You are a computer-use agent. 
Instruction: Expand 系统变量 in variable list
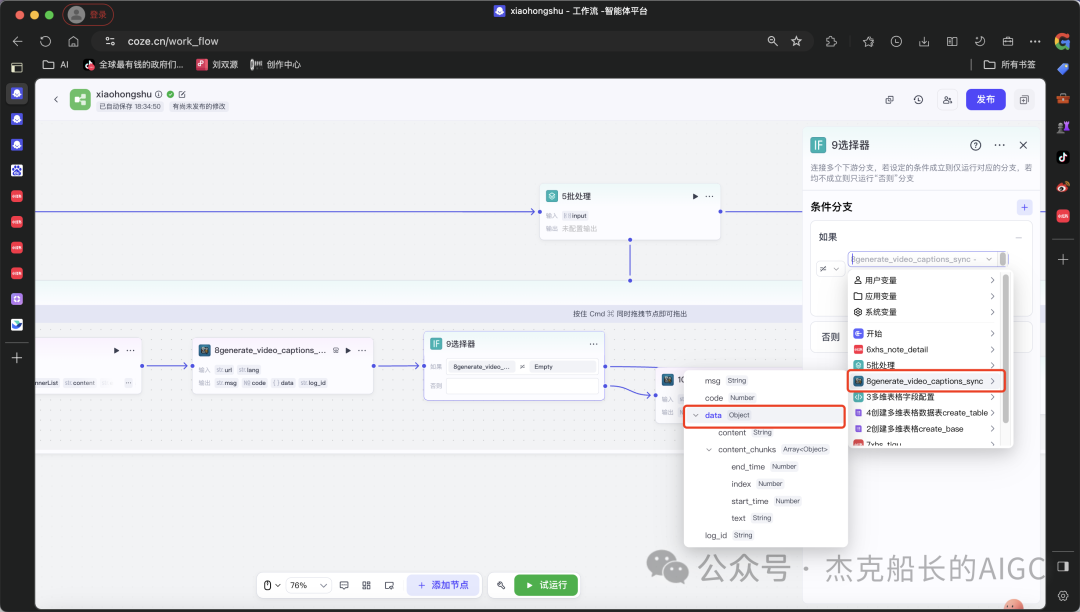[x=924, y=312]
